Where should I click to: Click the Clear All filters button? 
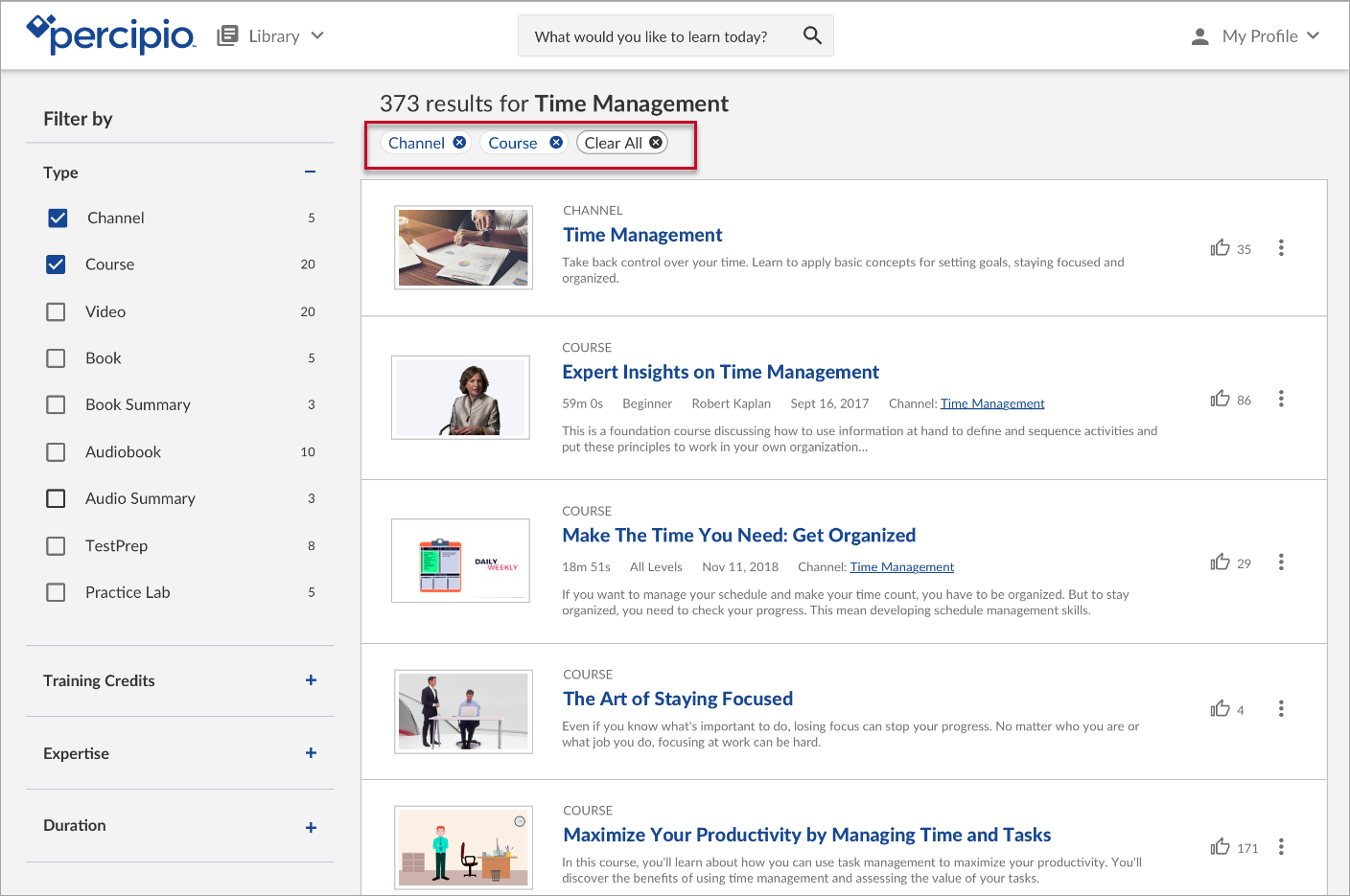[622, 143]
